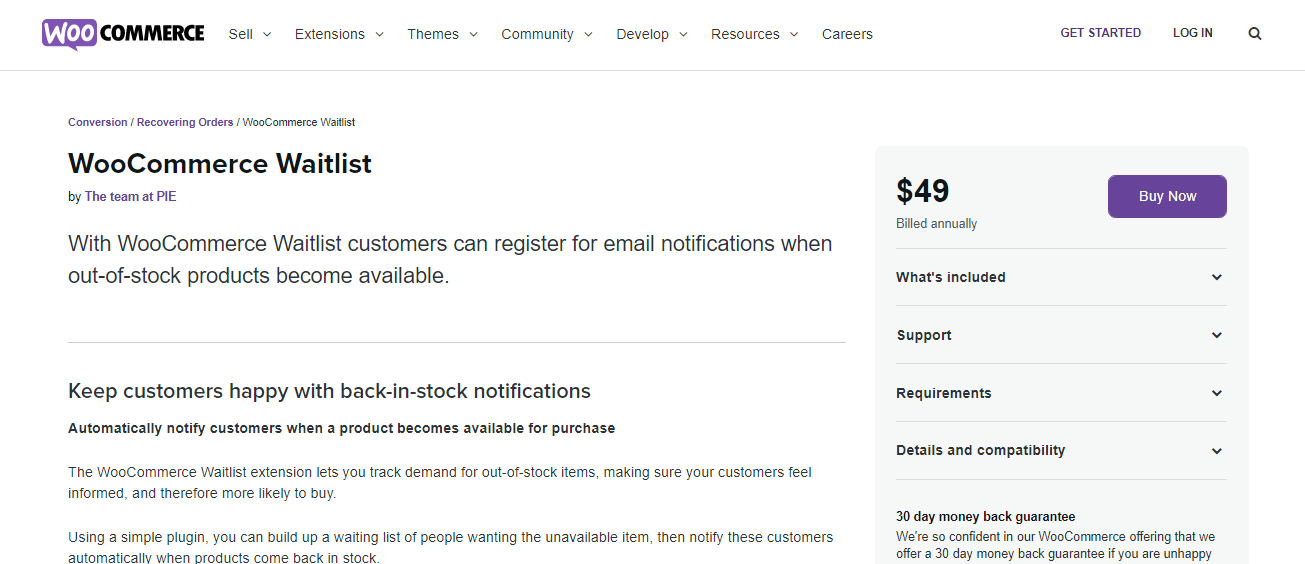This screenshot has height=564, width=1305.
Task: Visit The team at PIE link
Action: pyautogui.click(x=130, y=197)
